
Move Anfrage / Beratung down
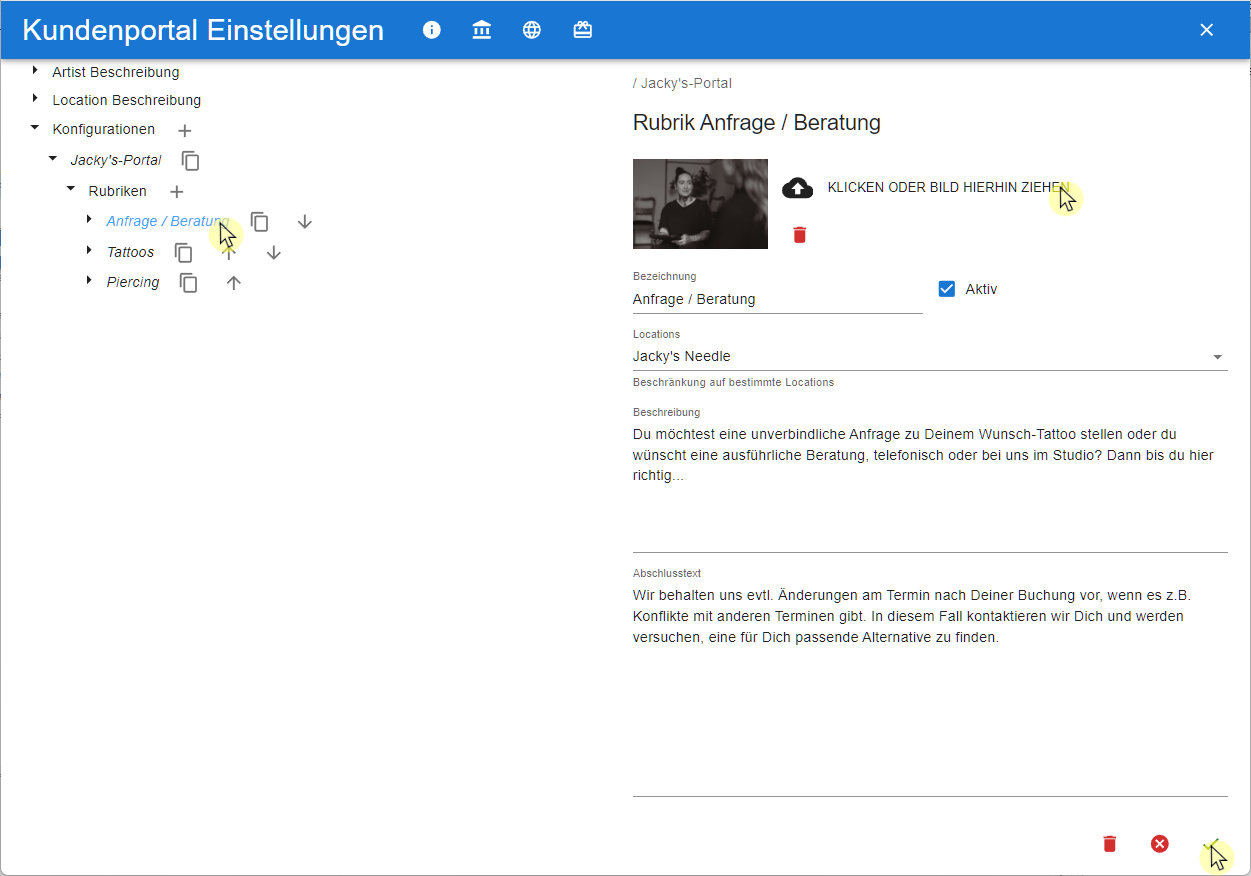[x=305, y=222]
